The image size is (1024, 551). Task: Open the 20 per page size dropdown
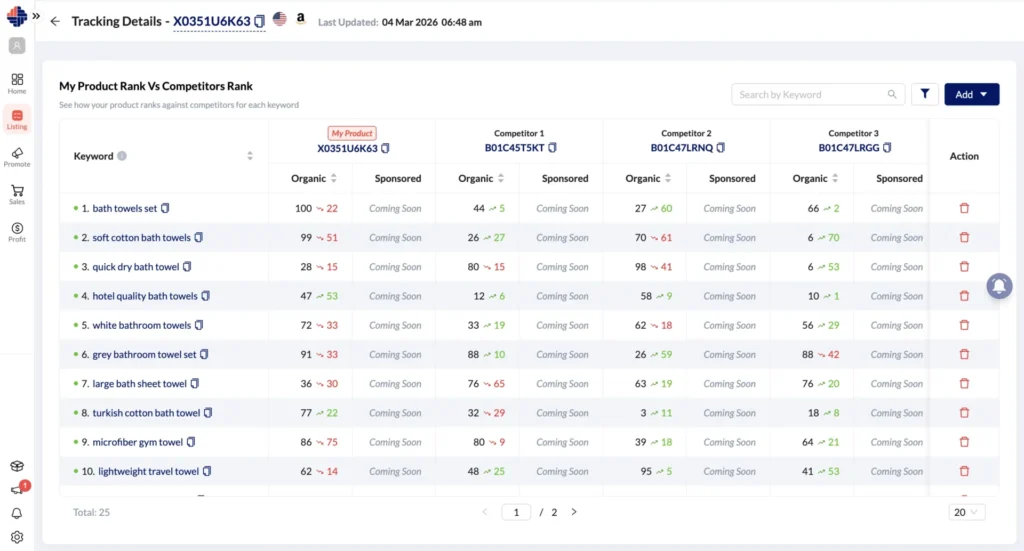[967, 512]
